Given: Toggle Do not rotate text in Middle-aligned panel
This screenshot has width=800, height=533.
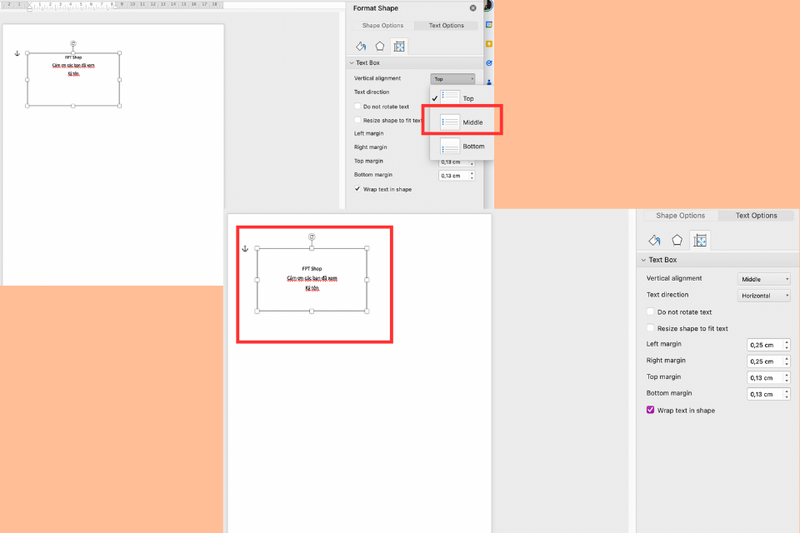Looking at the screenshot, I should tap(651, 312).
